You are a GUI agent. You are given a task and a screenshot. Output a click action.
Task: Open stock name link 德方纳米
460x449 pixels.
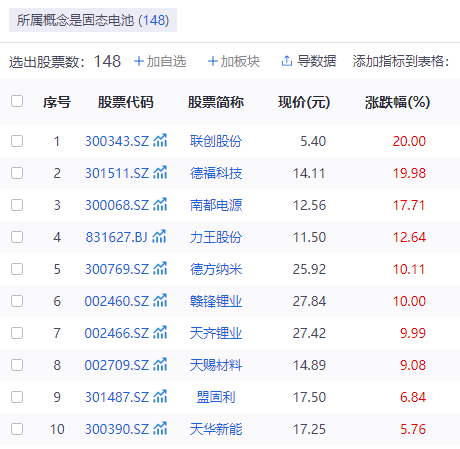pos(216,269)
